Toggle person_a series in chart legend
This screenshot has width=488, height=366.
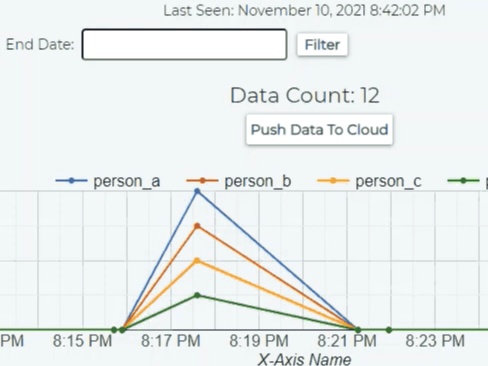click(x=108, y=181)
